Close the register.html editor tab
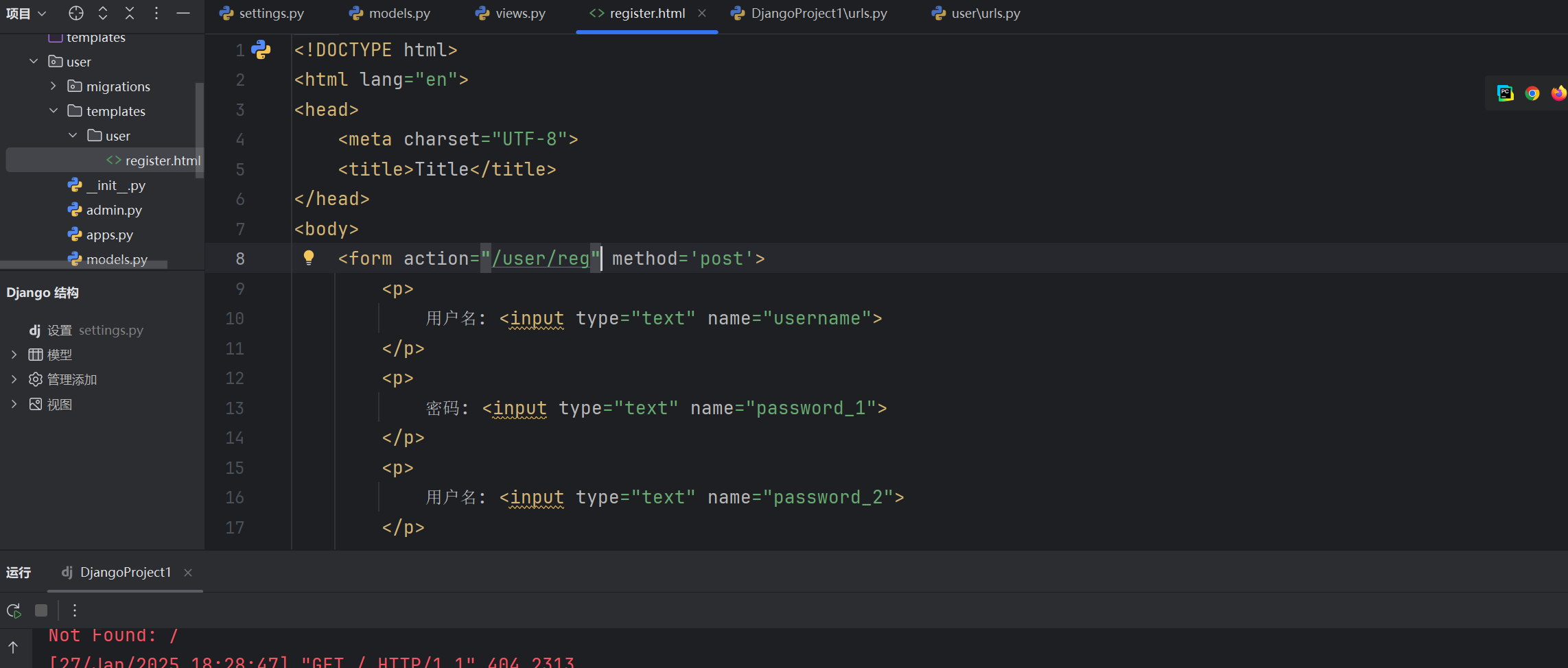The image size is (1568, 668). coord(702,13)
